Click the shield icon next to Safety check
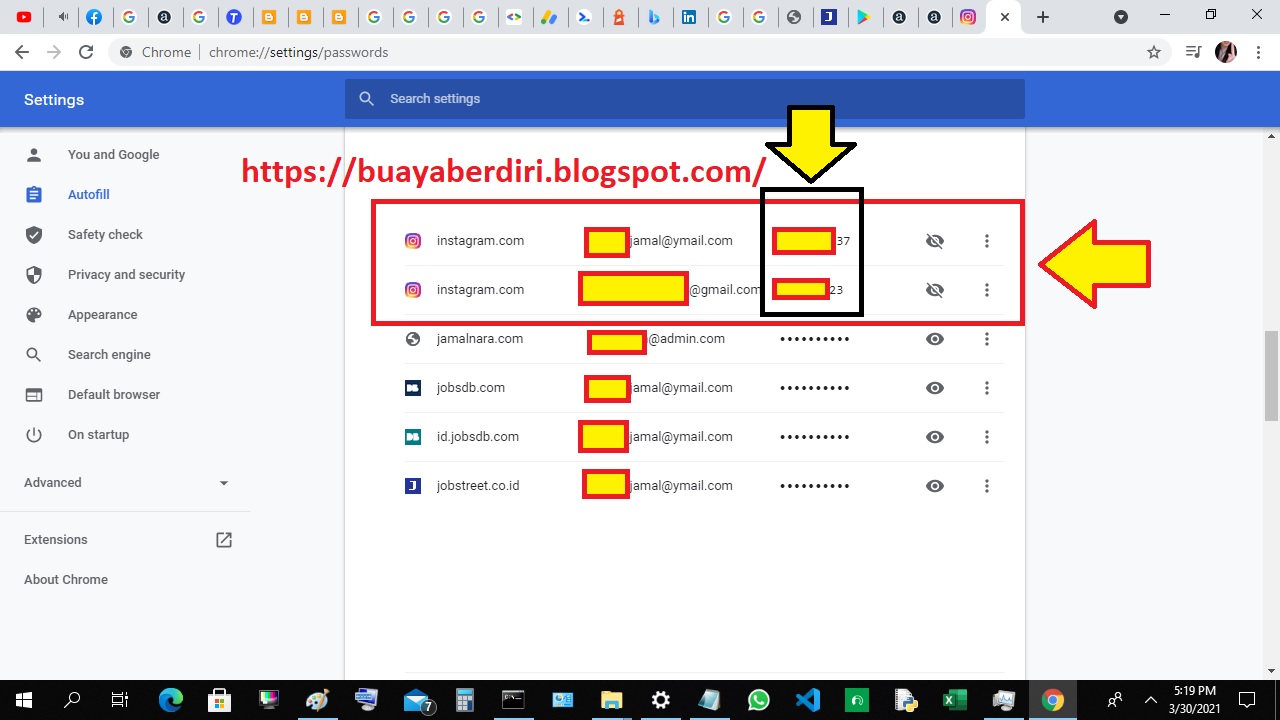Image resolution: width=1280 pixels, height=720 pixels. point(34,235)
